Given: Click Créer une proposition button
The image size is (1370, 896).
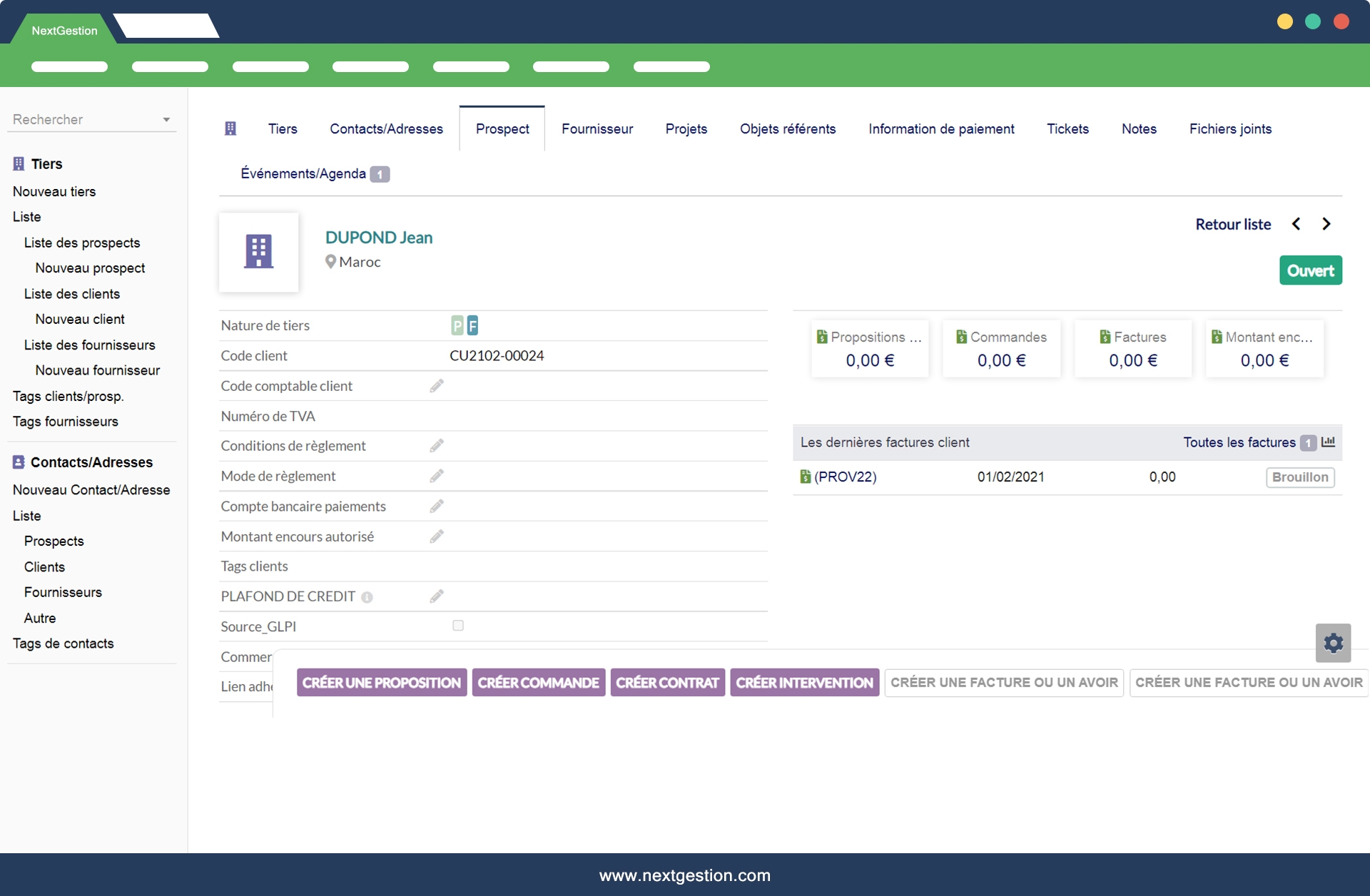Looking at the screenshot, I should pyautogui.click(x=381, y=683).
